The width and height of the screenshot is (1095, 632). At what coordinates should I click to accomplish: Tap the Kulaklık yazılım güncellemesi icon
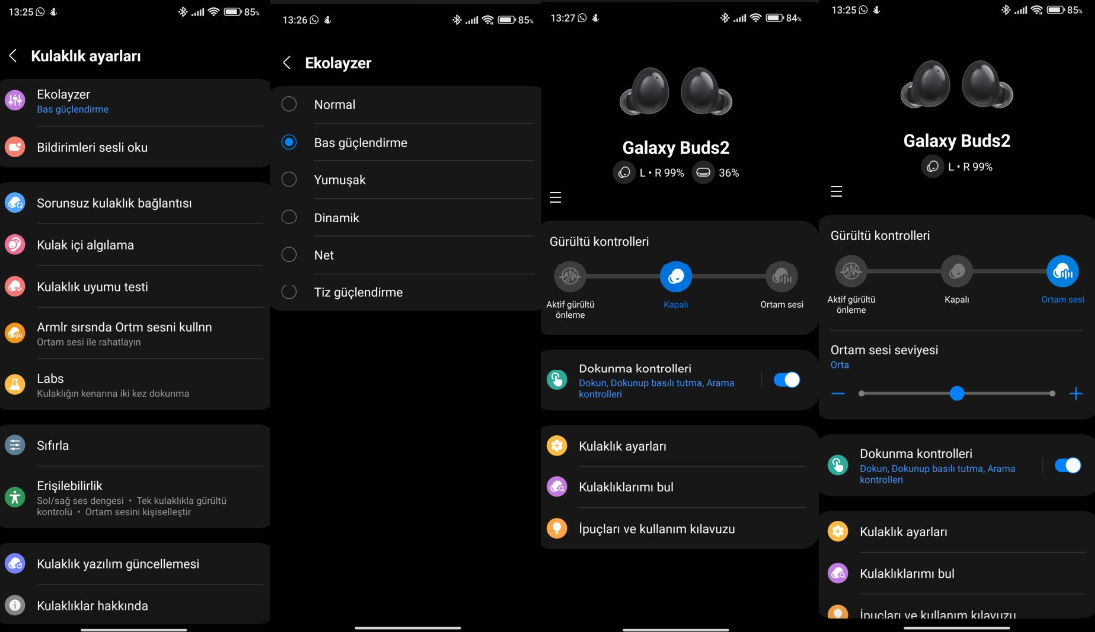[x=15, y=564]
